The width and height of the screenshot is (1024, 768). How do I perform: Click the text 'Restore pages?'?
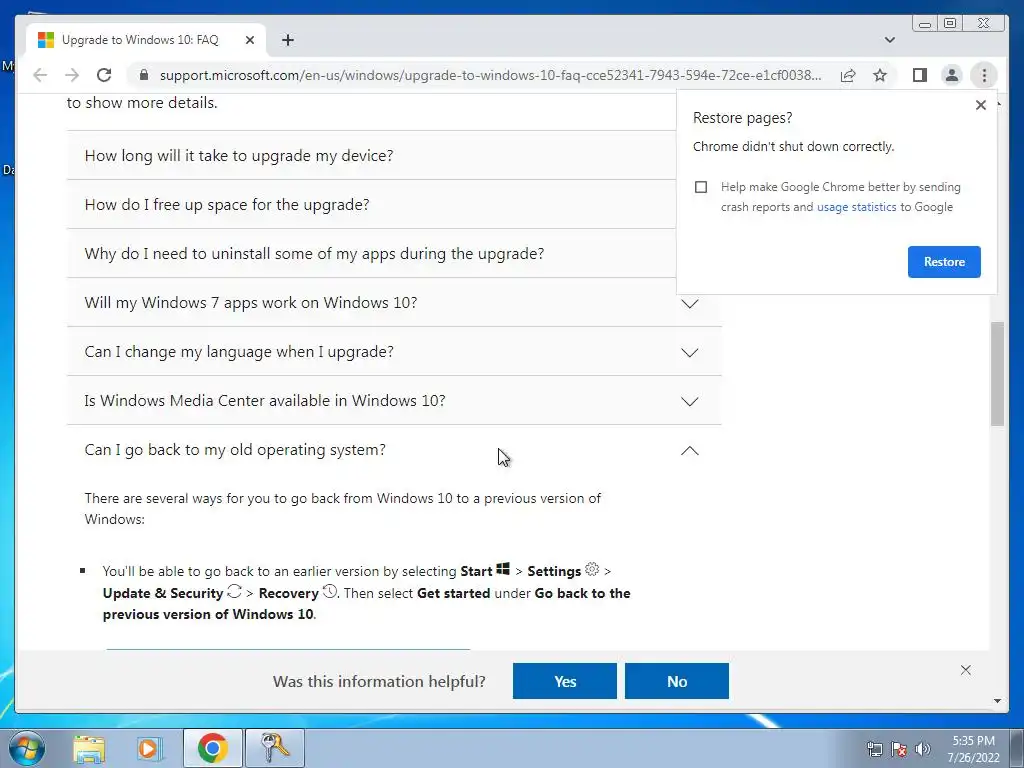pyautogui.click(x=743, y=118)
